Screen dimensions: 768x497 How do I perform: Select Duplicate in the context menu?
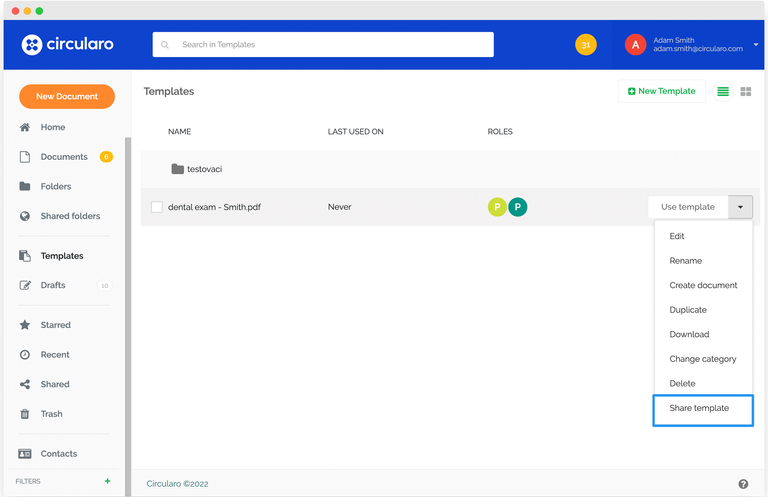click(688, 310)
